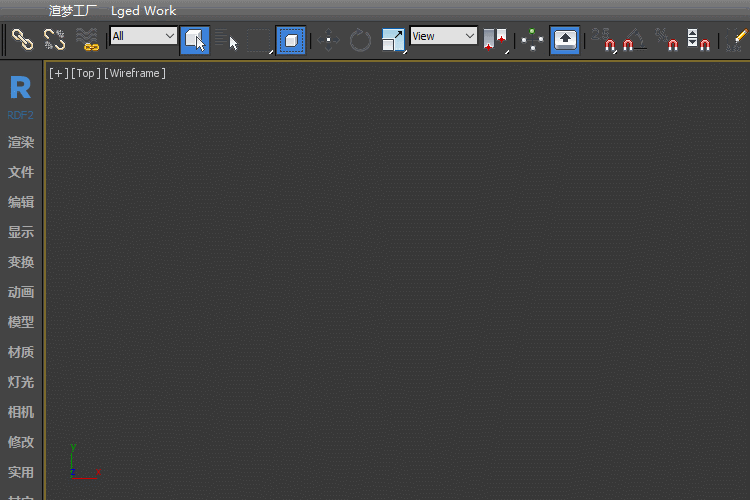Click the Use Pivot Point Center icon
The width and height of the screenshot is (750, 500).
tap(495, 40)
